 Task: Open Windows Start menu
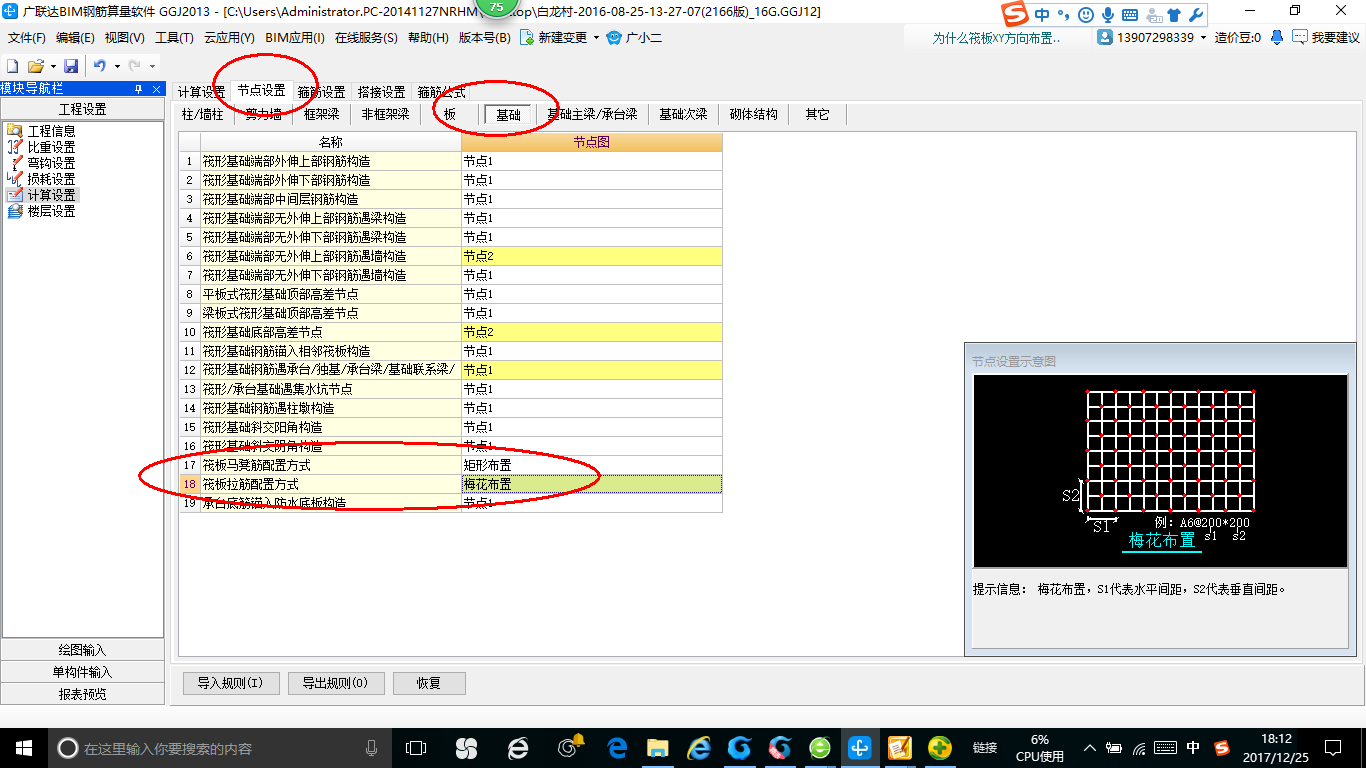pyautogui.click(x=23, y=748)
